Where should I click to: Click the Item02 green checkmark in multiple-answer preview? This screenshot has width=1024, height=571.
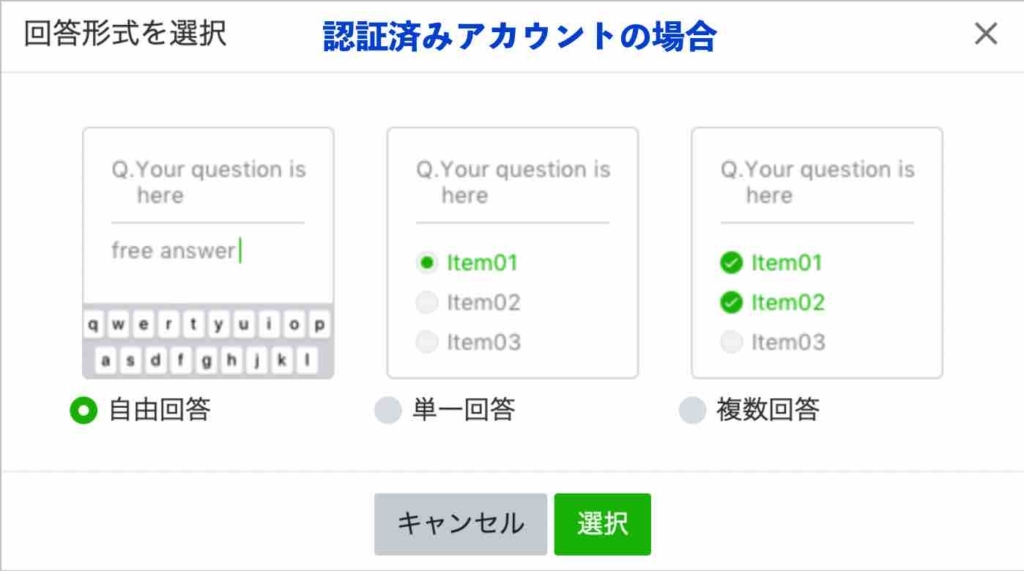[732, 302]
